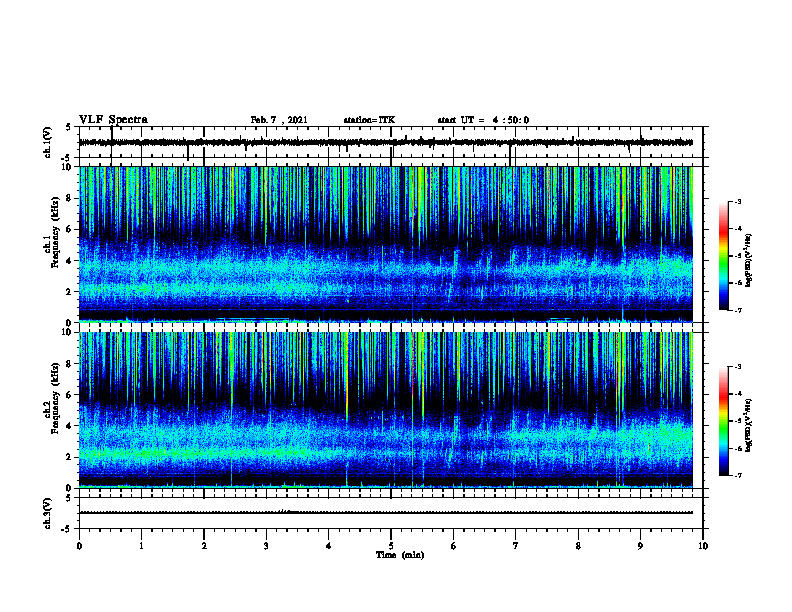The image size is (792, 612).
Task: Click time axis tick label "10"
Action: pyautogui.click(x=703, y=546)
